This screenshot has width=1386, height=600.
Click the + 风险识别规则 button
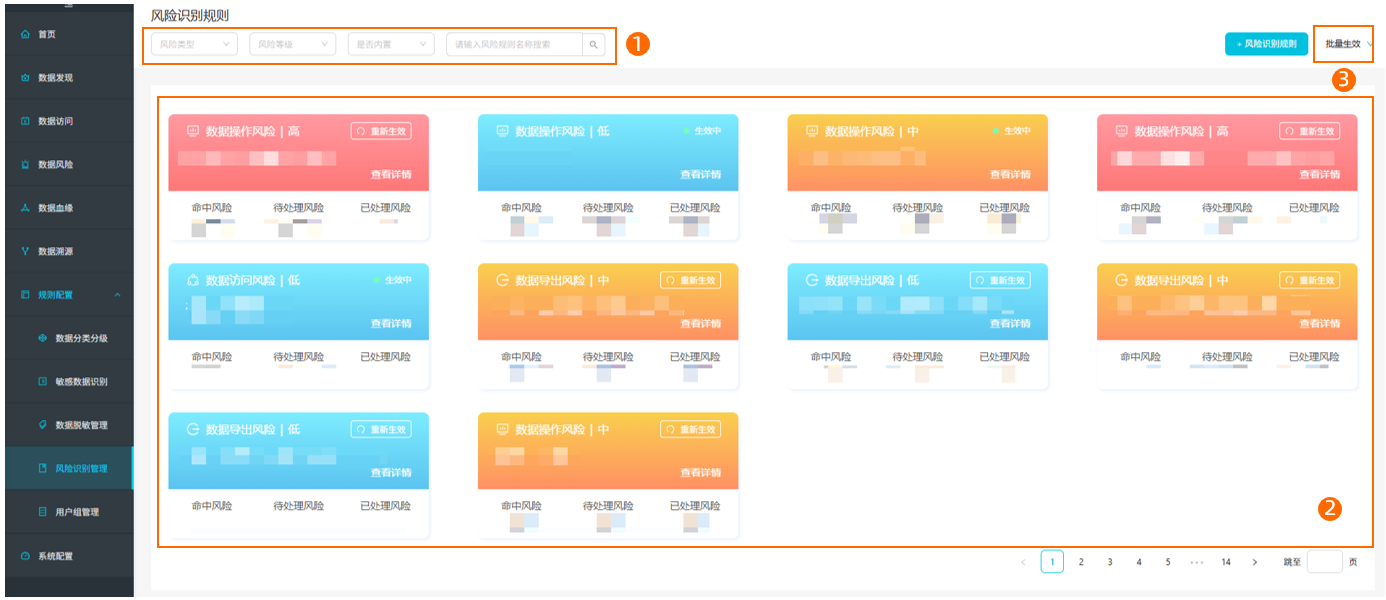click(x=1266, y=44)
